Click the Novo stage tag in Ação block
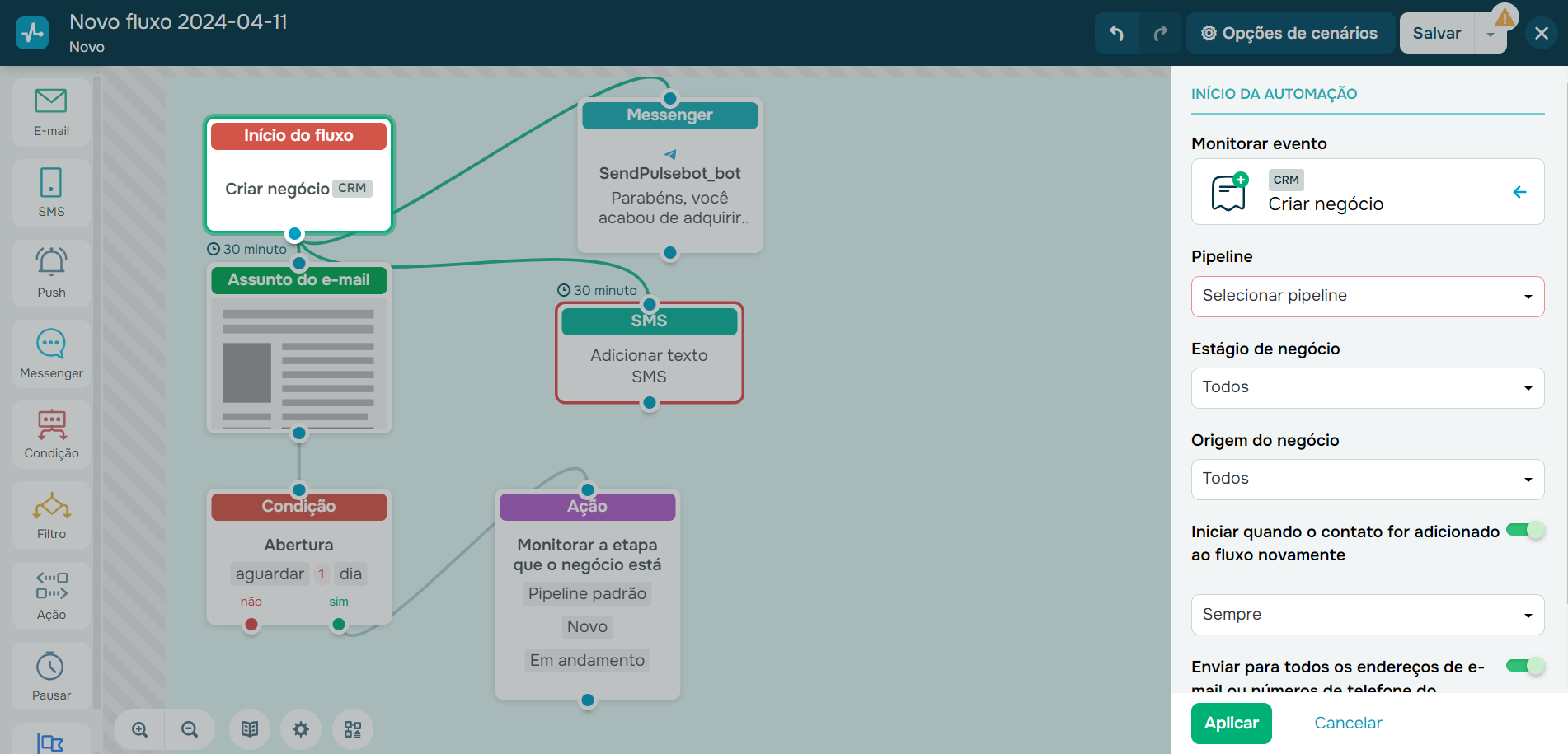The image size is (1568, 754). 588,626
